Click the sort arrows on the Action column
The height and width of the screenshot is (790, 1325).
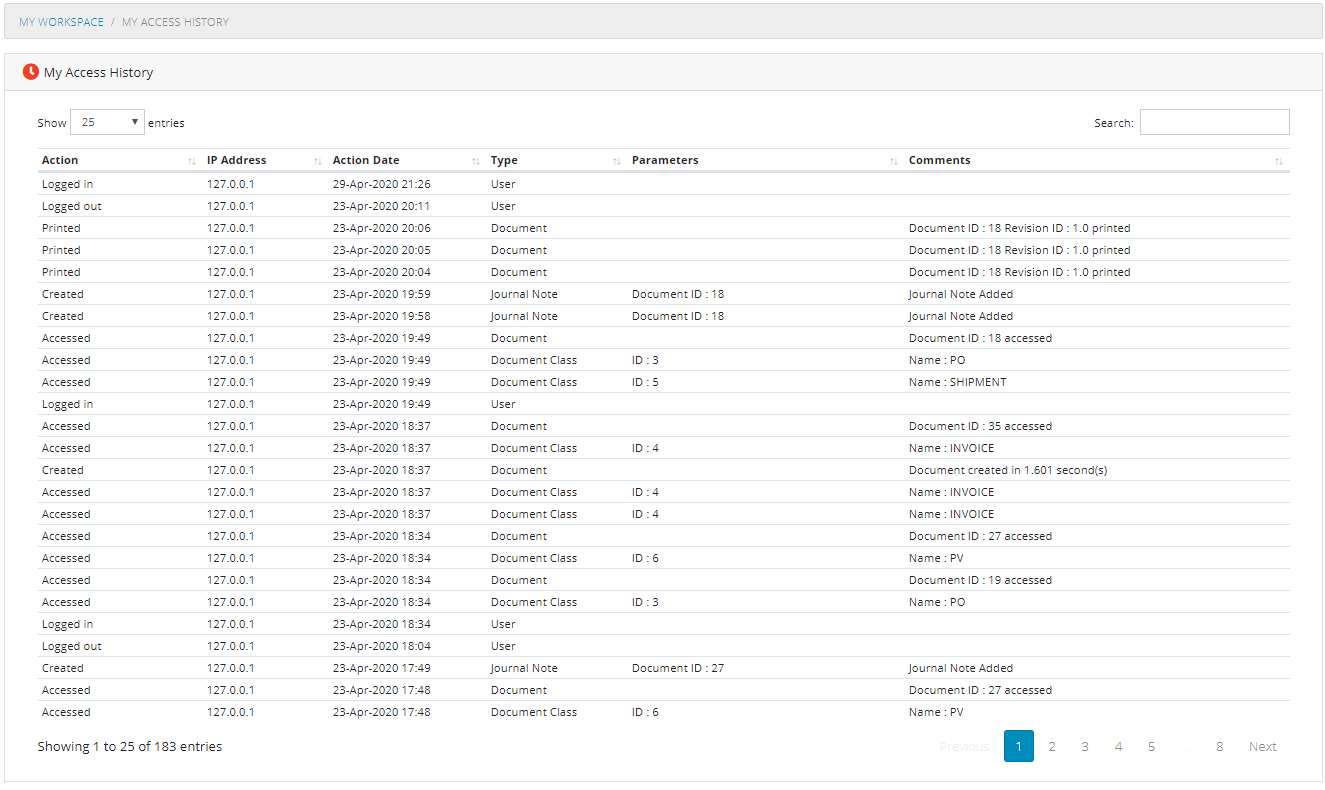pos(191,160)
